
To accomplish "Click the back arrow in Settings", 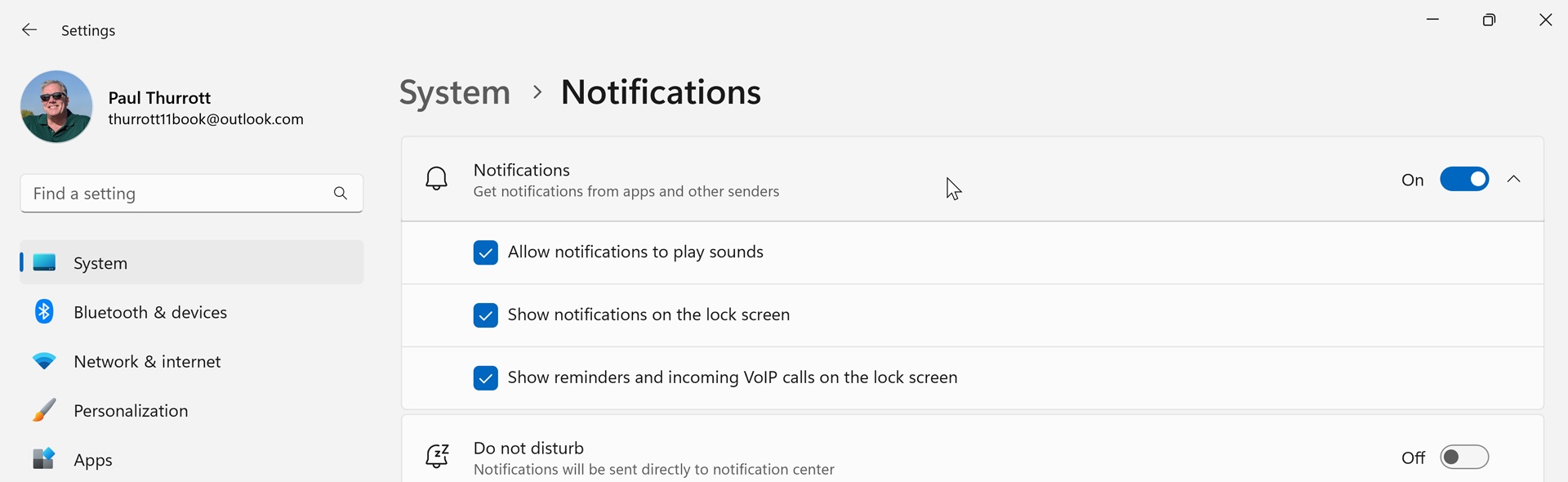I will pyautogui.click(x=29, y=30).
